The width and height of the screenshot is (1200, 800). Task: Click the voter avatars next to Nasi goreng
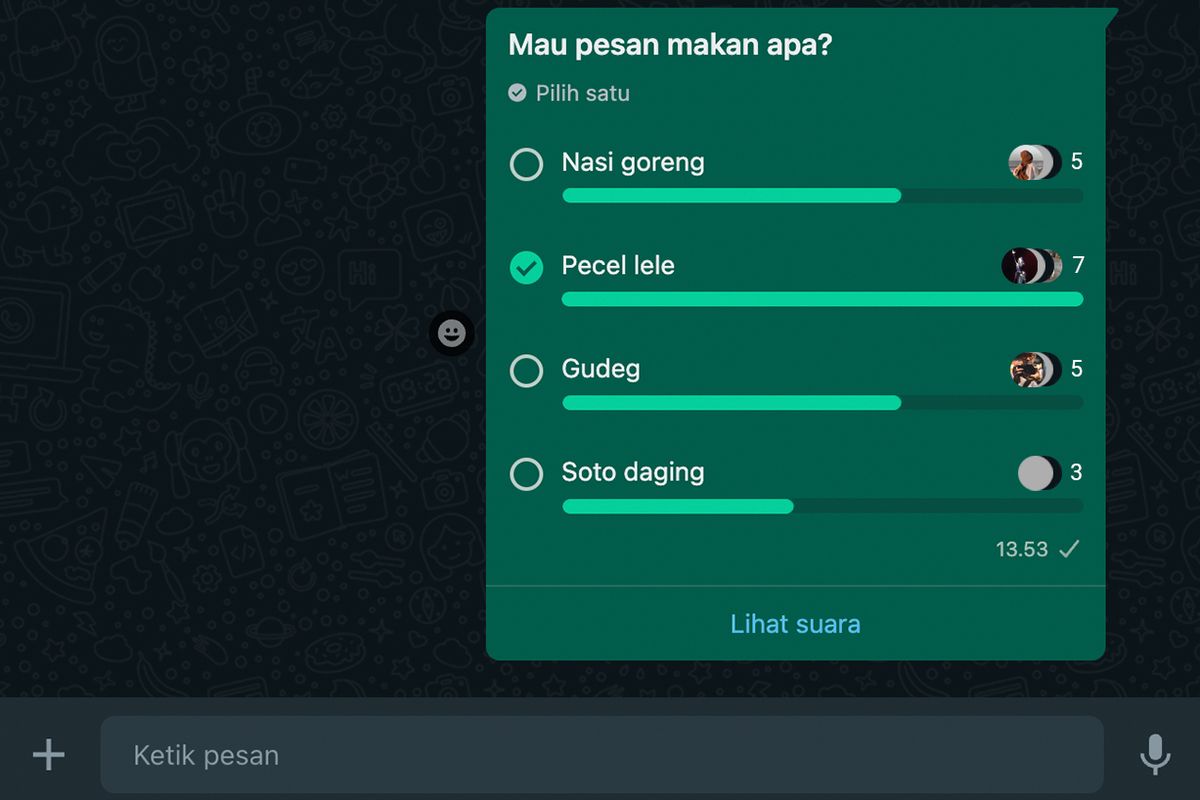(1034, 162)
